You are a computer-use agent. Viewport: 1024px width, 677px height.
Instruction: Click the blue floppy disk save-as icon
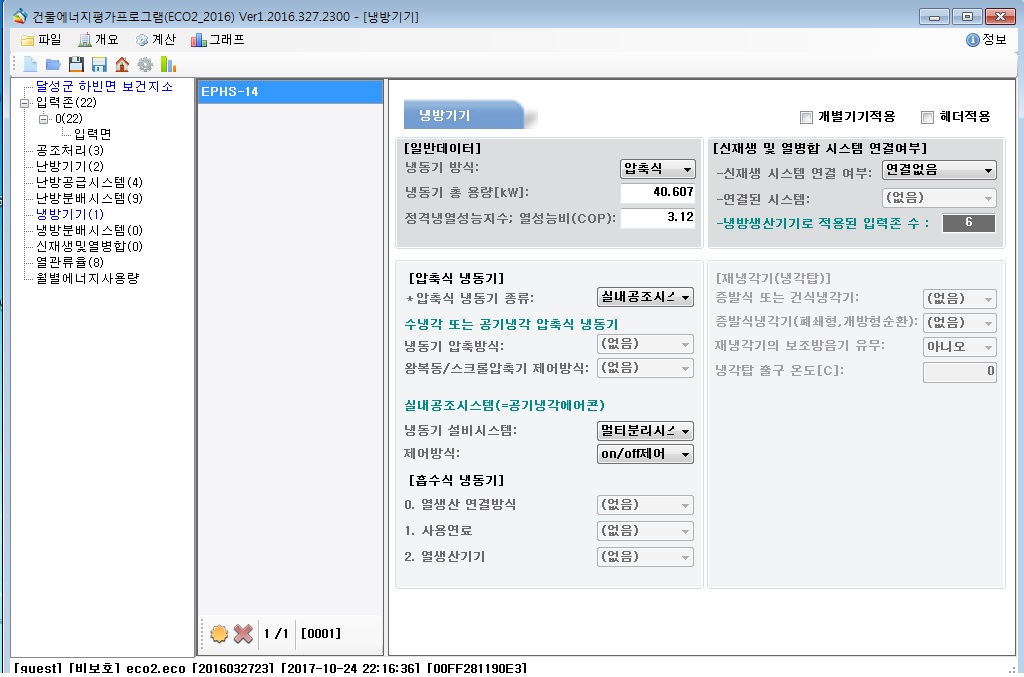99,64
